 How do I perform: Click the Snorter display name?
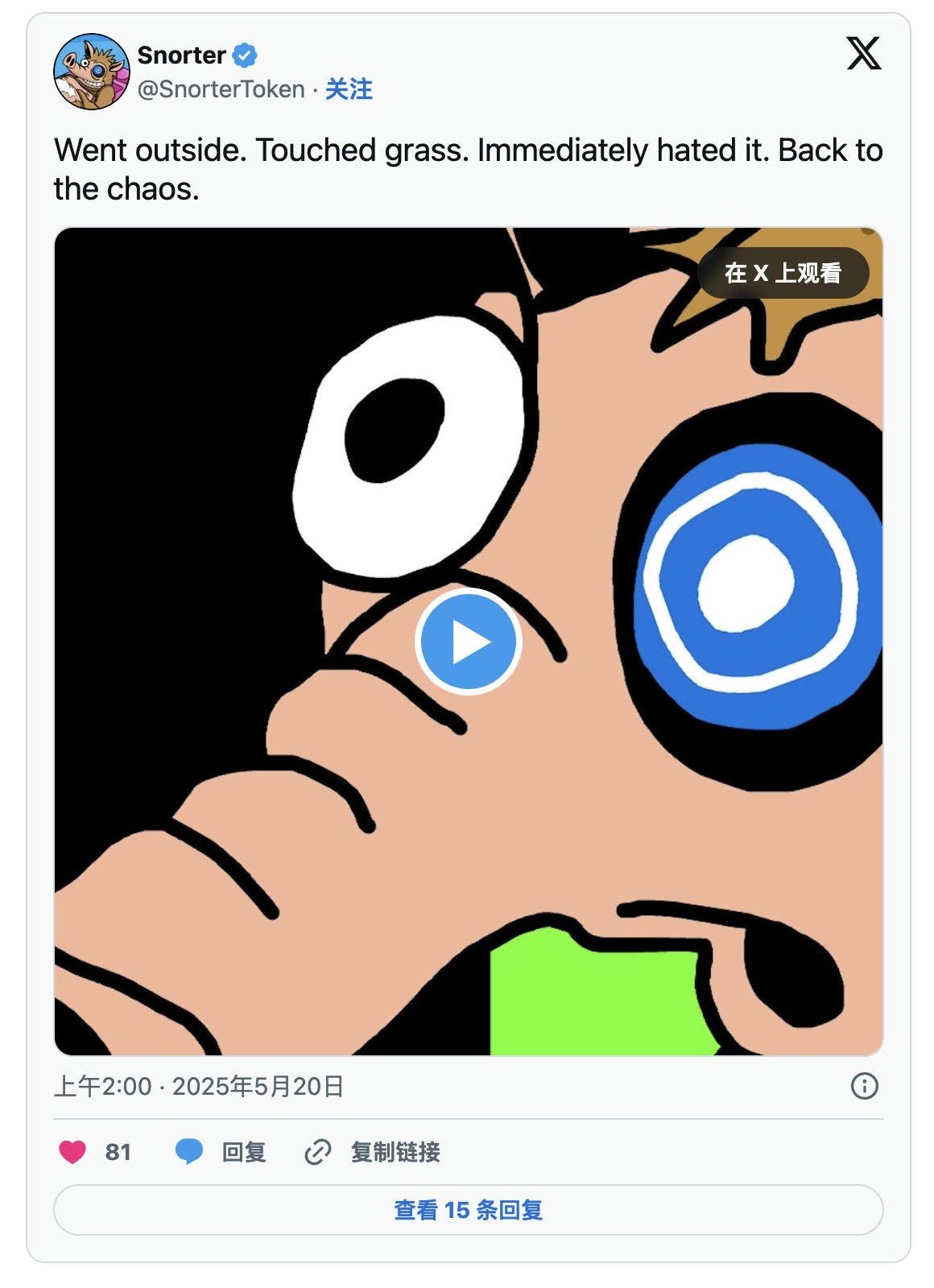182,56
